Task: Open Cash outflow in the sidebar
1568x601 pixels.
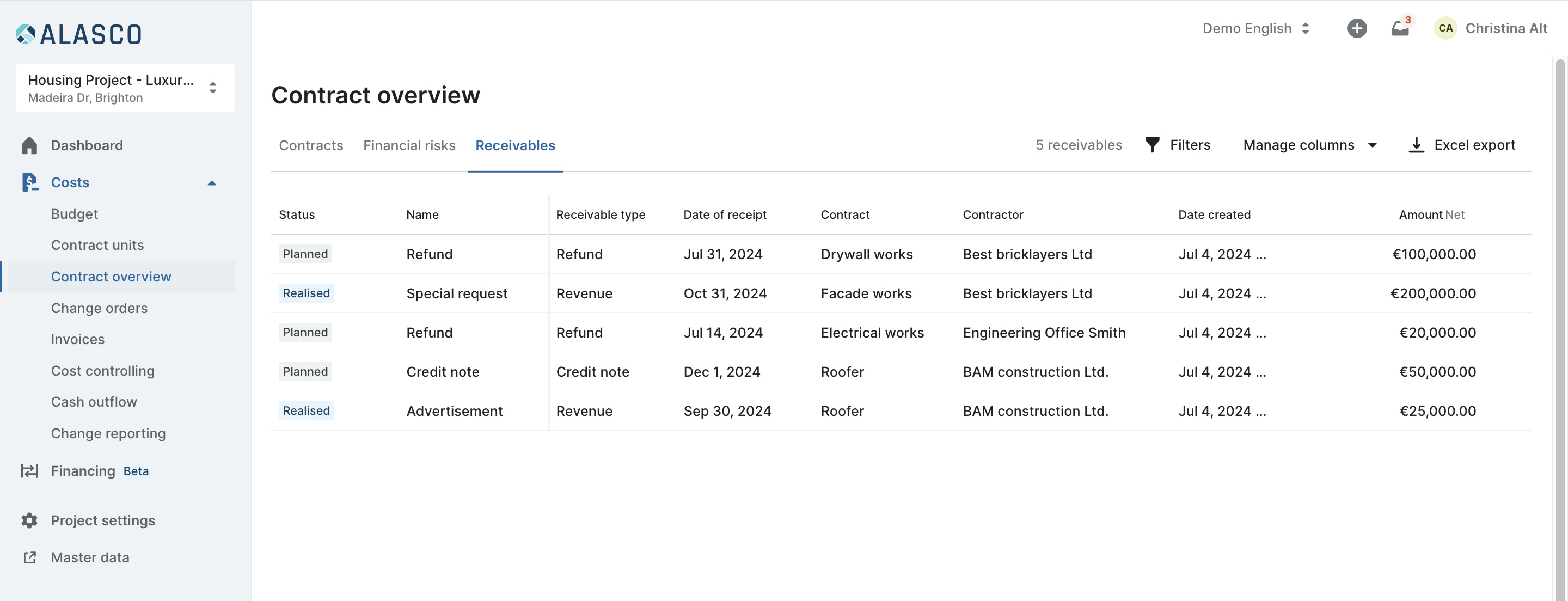Action: coord(94,402)
